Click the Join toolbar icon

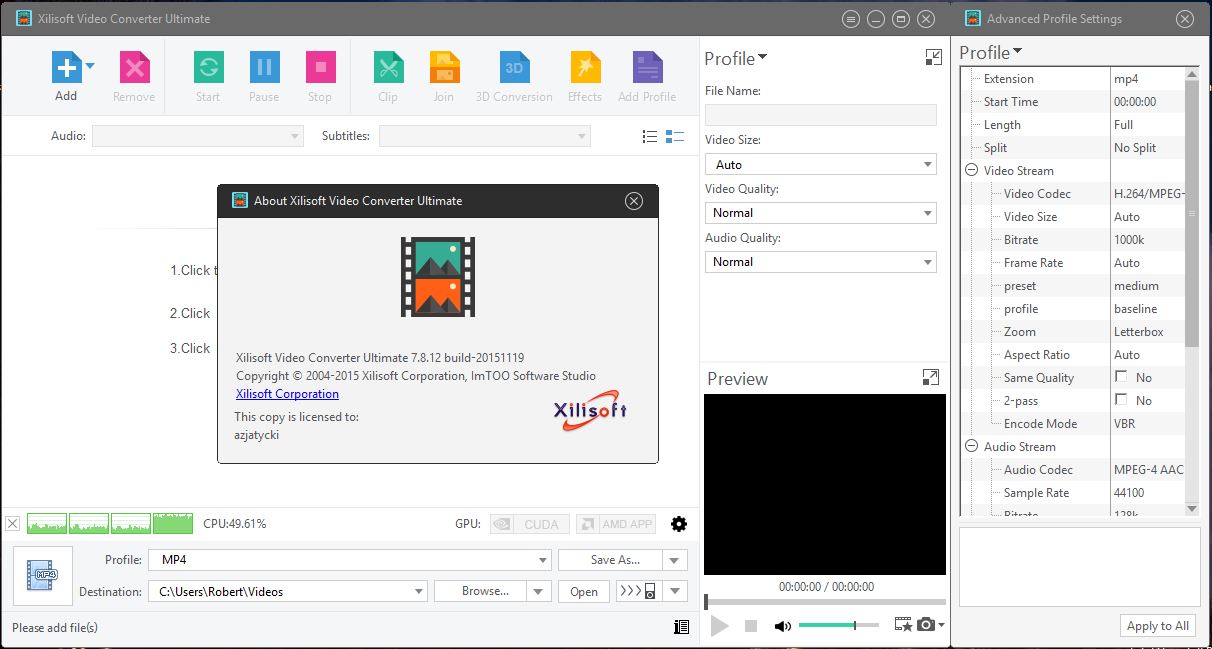444,67
